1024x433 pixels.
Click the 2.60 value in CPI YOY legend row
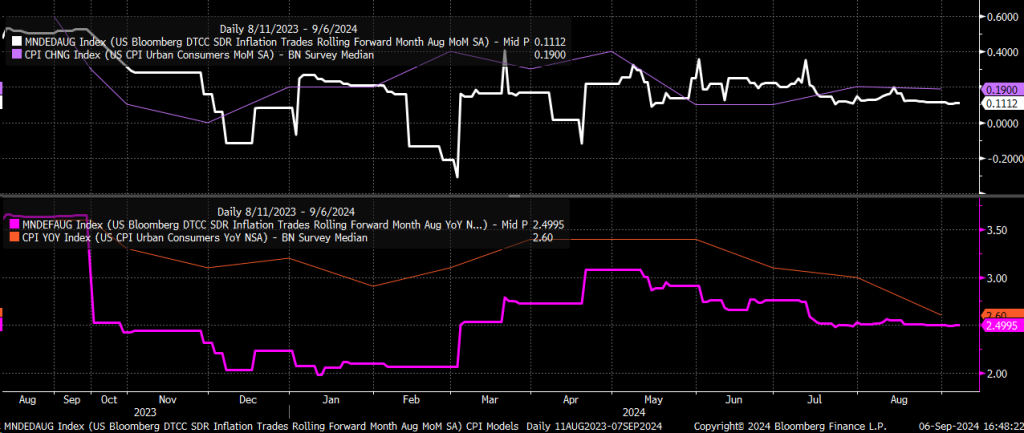tap(543, 238)
